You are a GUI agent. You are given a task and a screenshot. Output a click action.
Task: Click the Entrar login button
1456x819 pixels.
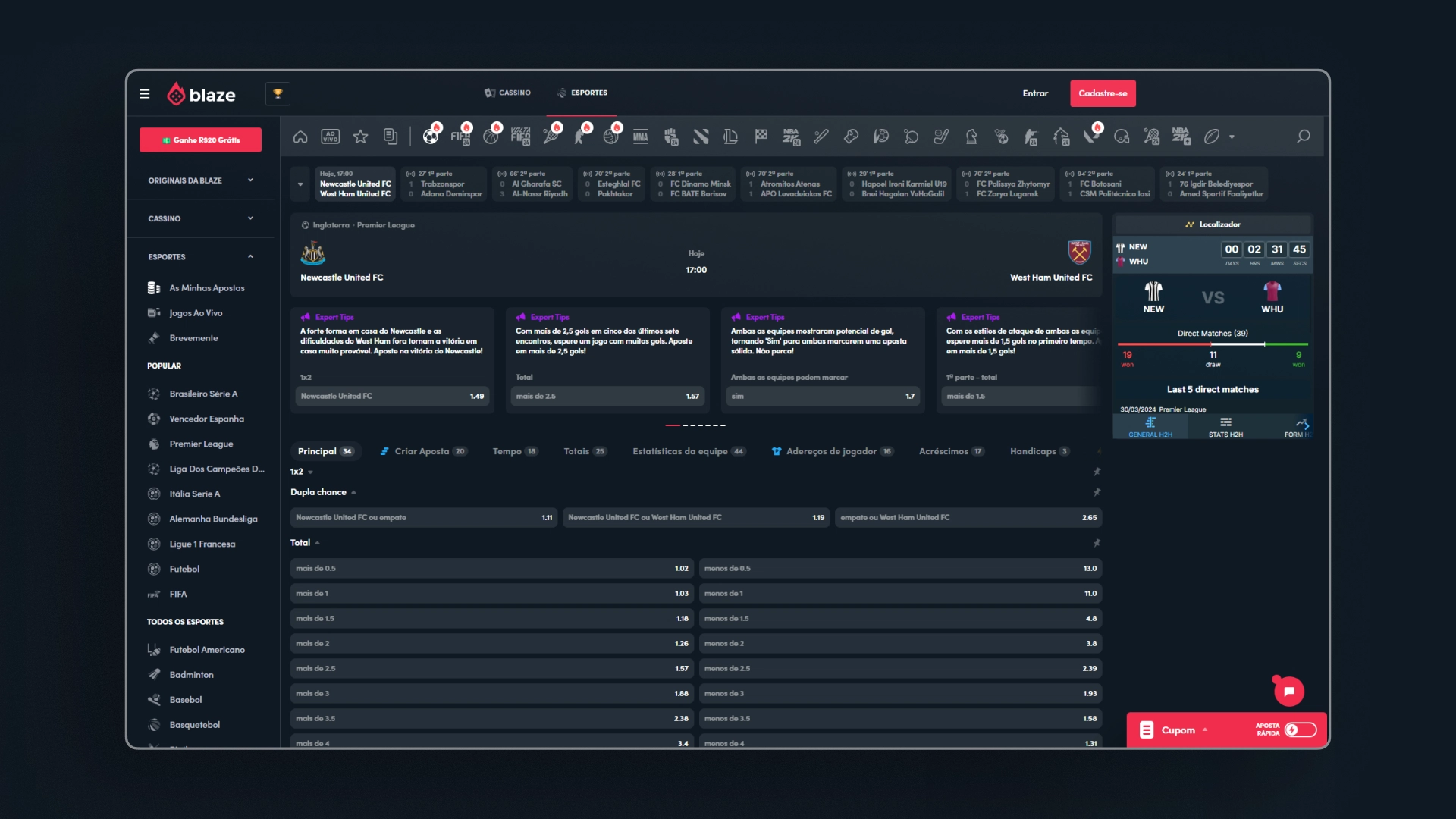click(x=1035, y=93)
